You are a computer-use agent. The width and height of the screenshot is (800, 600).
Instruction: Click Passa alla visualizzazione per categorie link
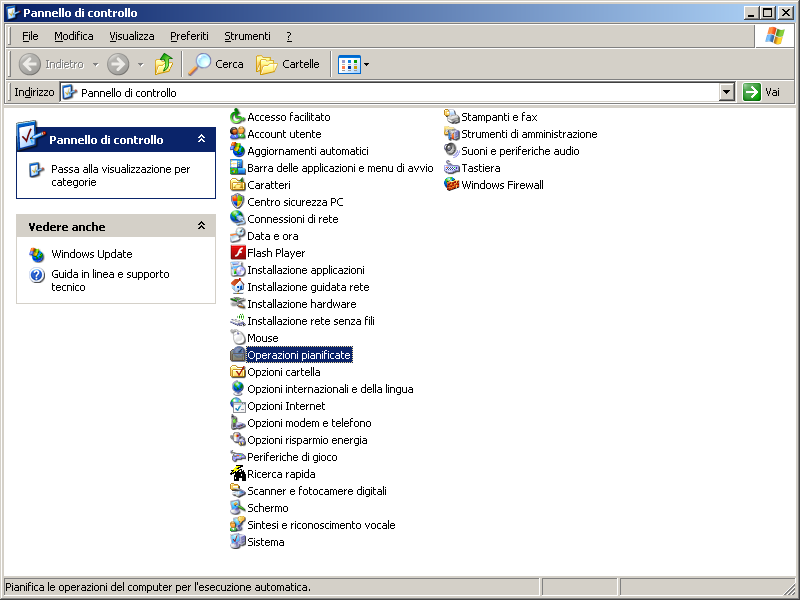120,176
